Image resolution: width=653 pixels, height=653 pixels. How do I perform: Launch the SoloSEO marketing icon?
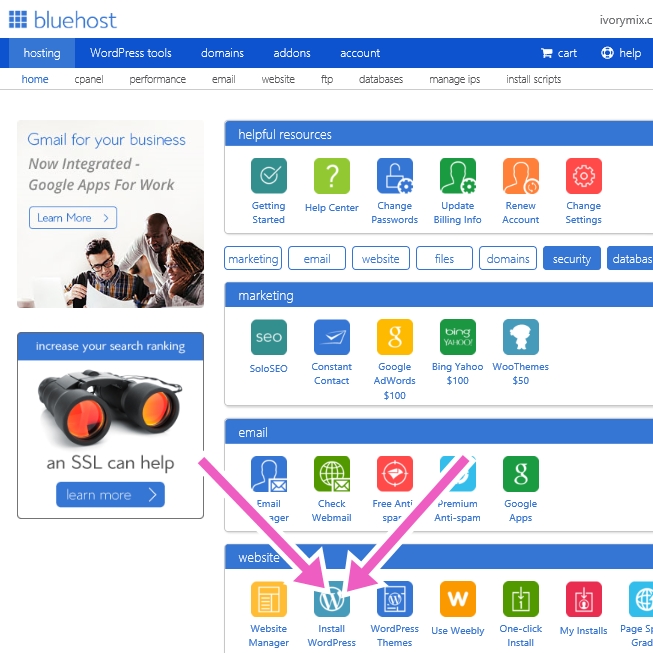269,337
